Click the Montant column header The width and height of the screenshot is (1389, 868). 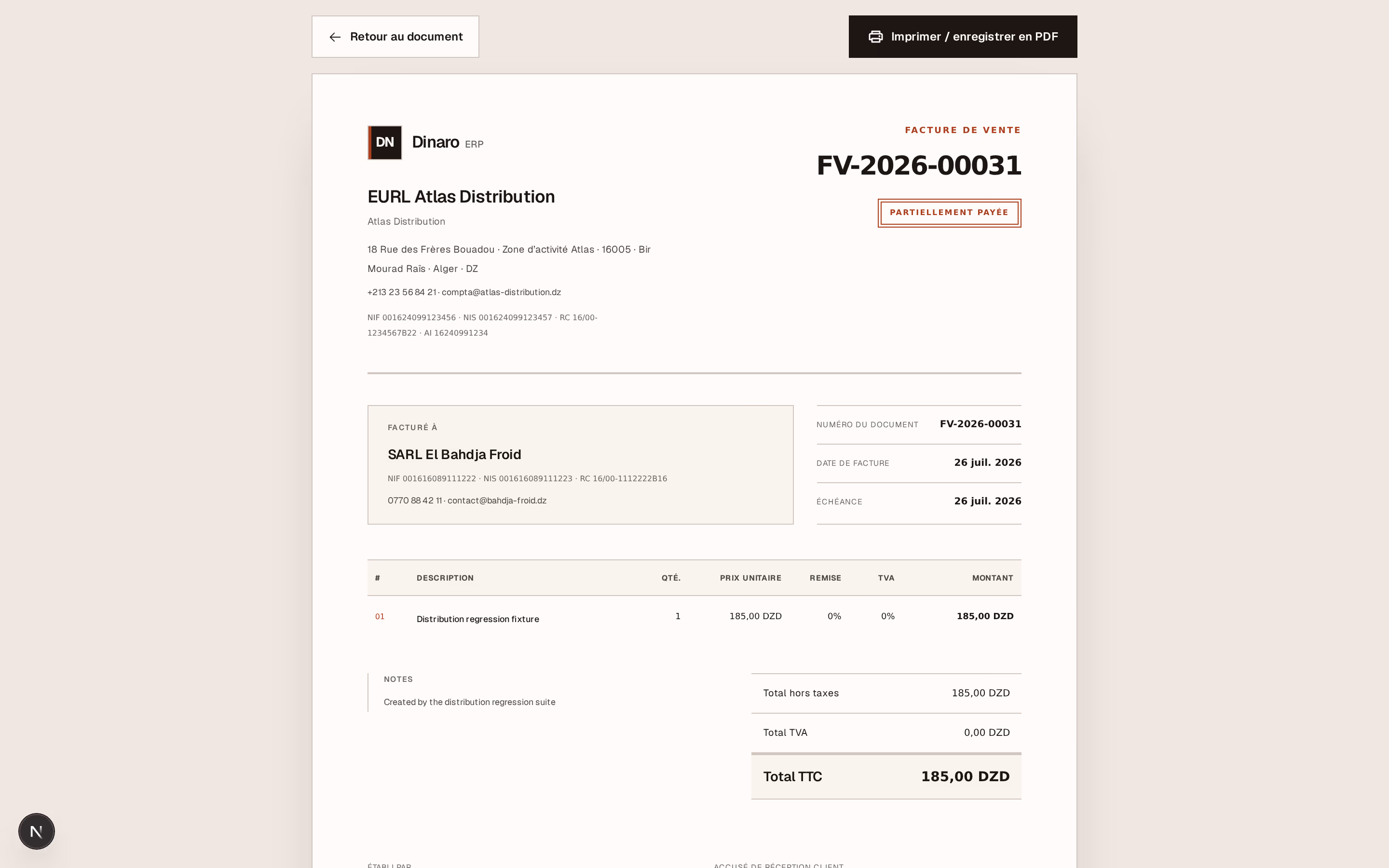[x=993, y=578]
